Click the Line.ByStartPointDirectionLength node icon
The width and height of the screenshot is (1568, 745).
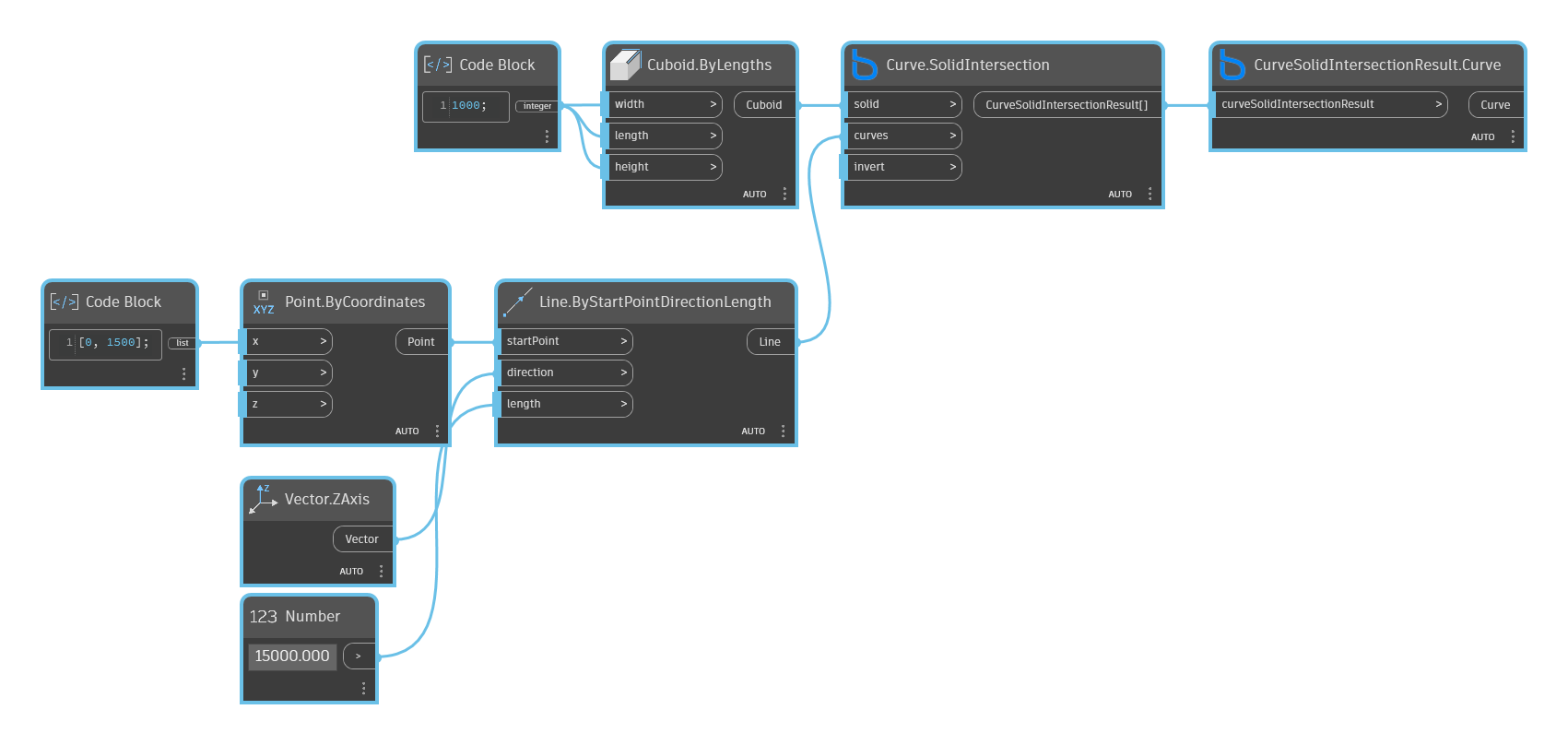tap(519, 302)
